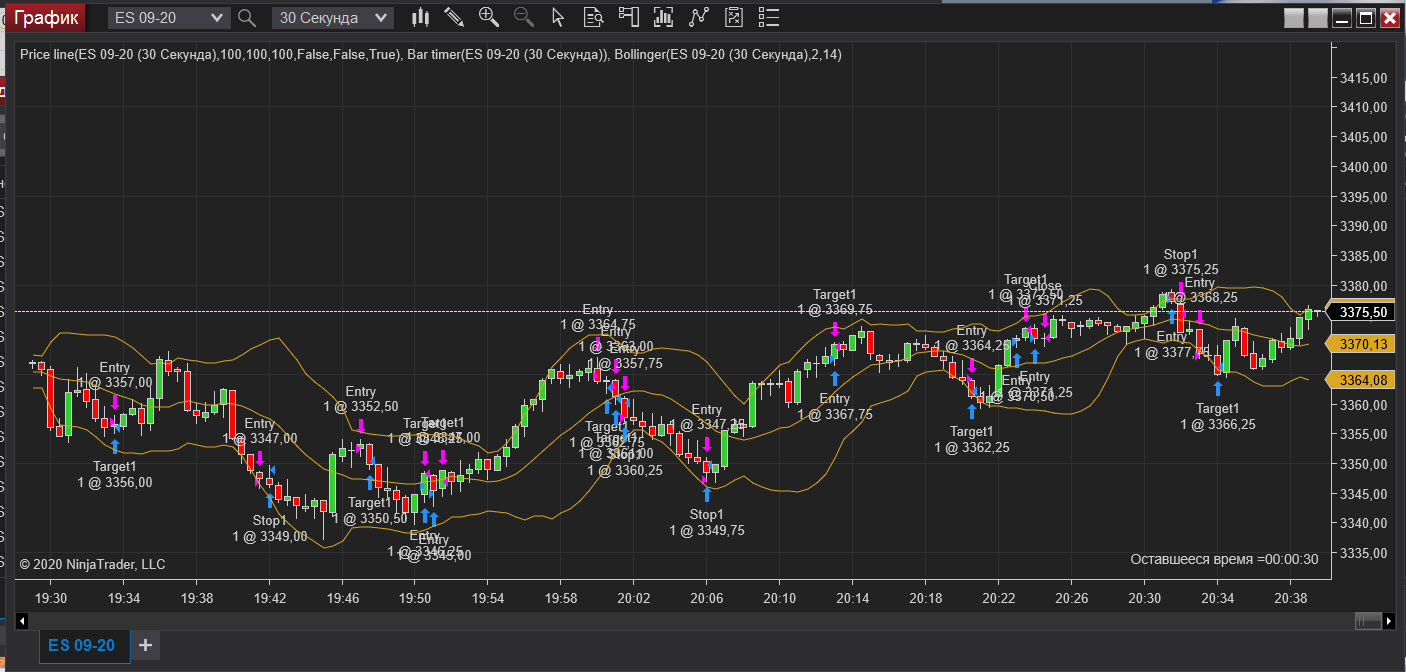Open the strategy performance sheet icon
This screenshot has height=672, width=1406.
(733, 17)
